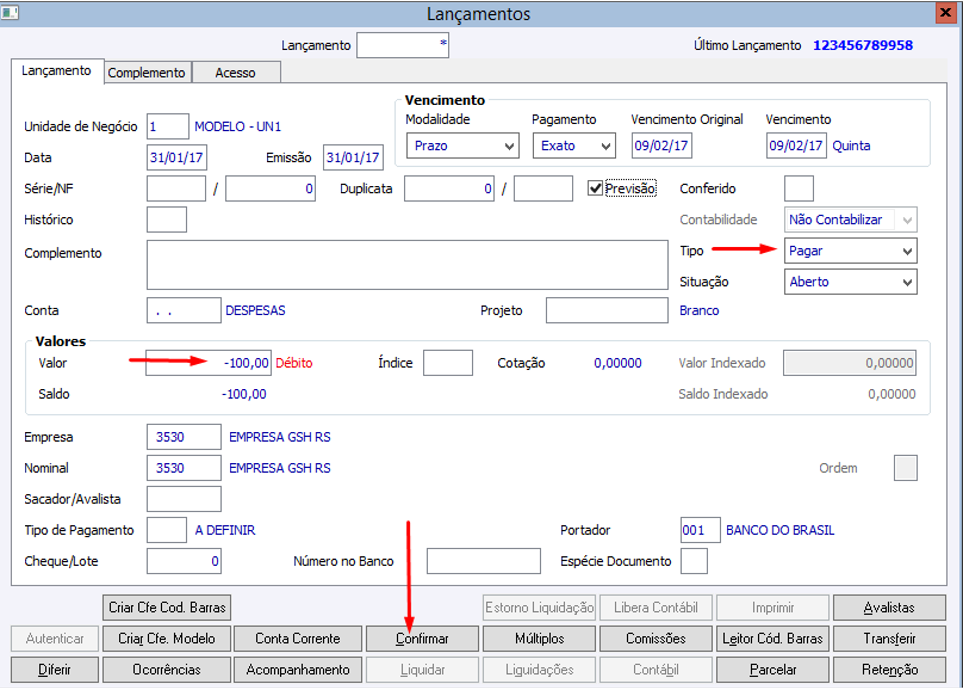Click the Complemento text area
This screenshot has height=688, width=963.
407,265
